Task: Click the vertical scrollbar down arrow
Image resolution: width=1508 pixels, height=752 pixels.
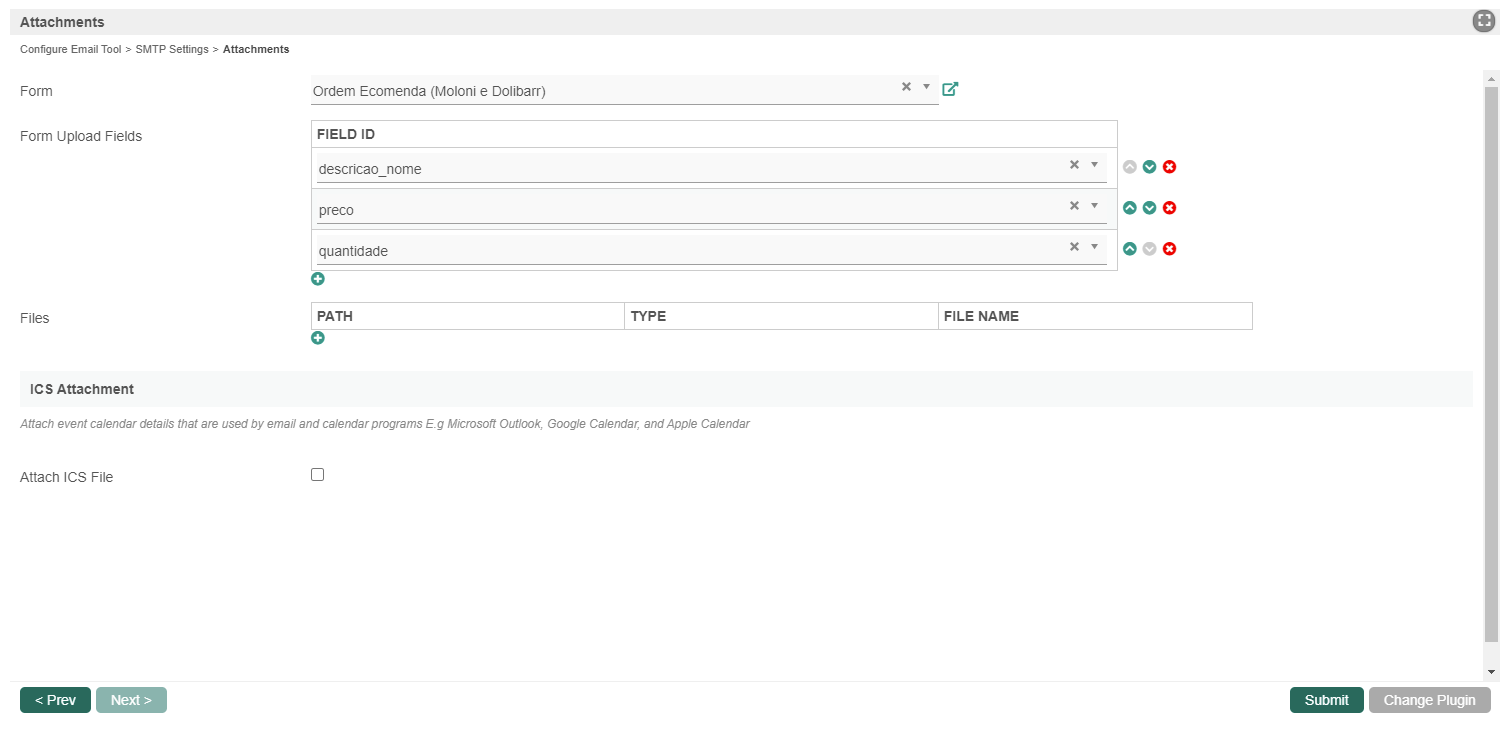Action: [x=1491, y=672]
